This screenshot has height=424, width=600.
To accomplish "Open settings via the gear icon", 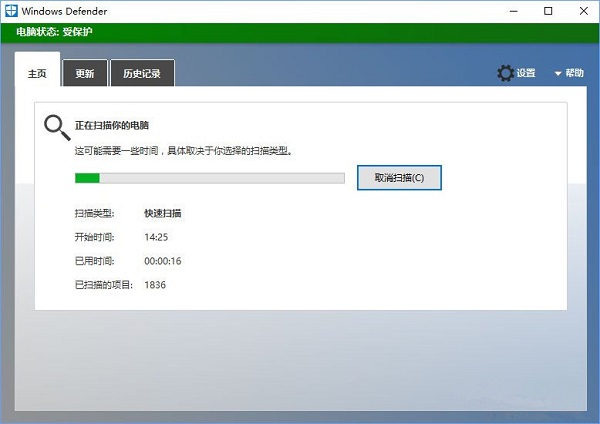I will pos(505,73).
